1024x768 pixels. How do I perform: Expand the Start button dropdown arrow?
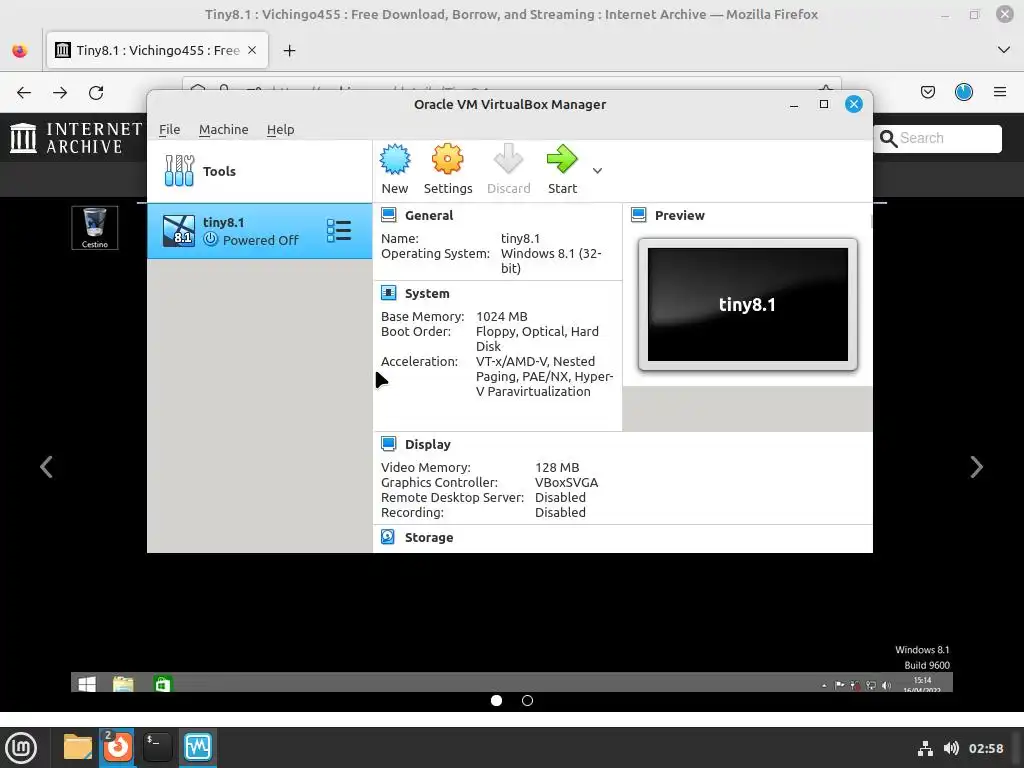pos(597,170)
